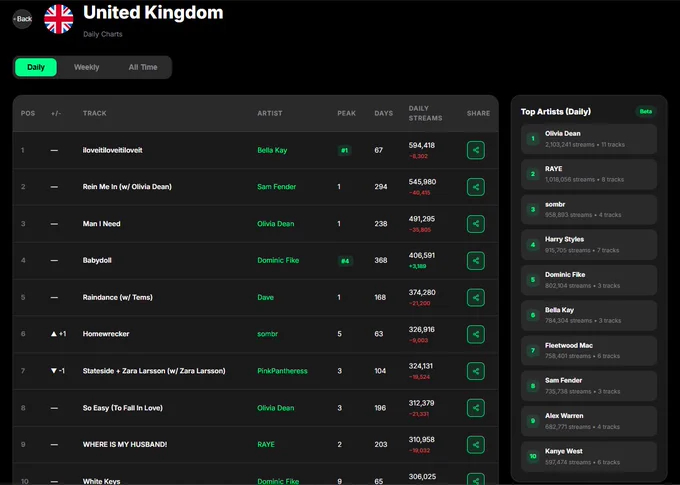Click the Homewrecker track title
The height and width of the screenshot is (485, 680).
[106, 334]
